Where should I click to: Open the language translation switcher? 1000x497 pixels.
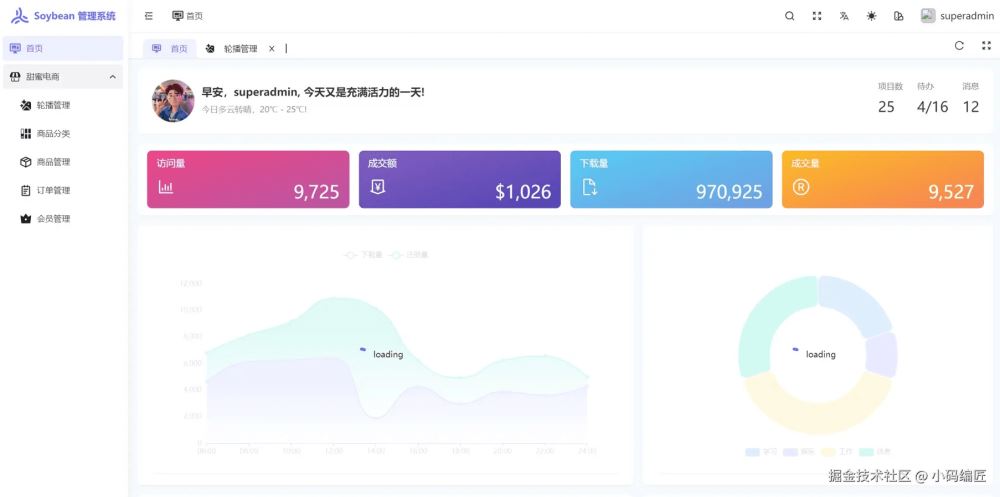(x=844, y=16)
